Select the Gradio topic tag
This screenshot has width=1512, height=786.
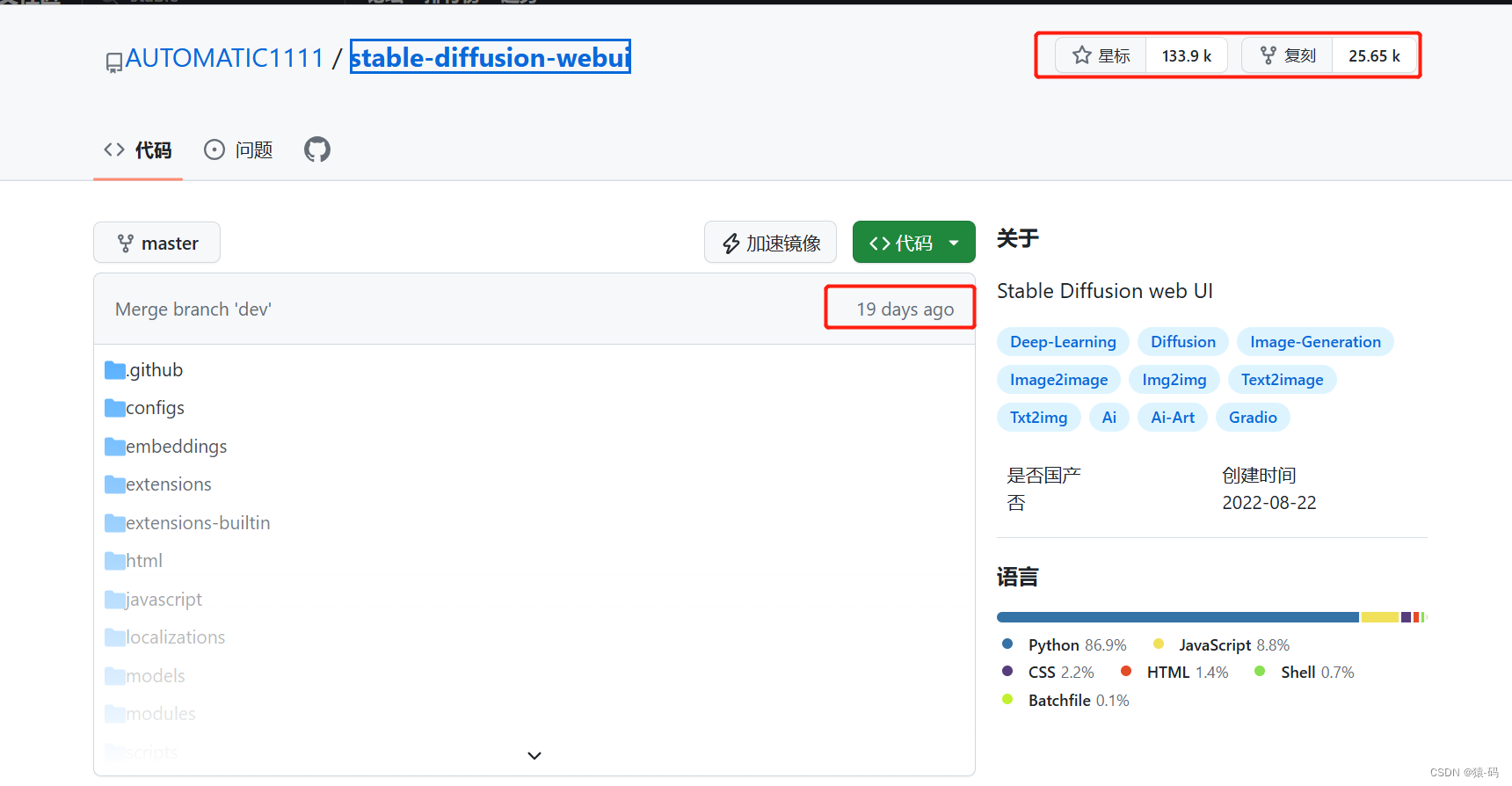tap(1253, 418)
